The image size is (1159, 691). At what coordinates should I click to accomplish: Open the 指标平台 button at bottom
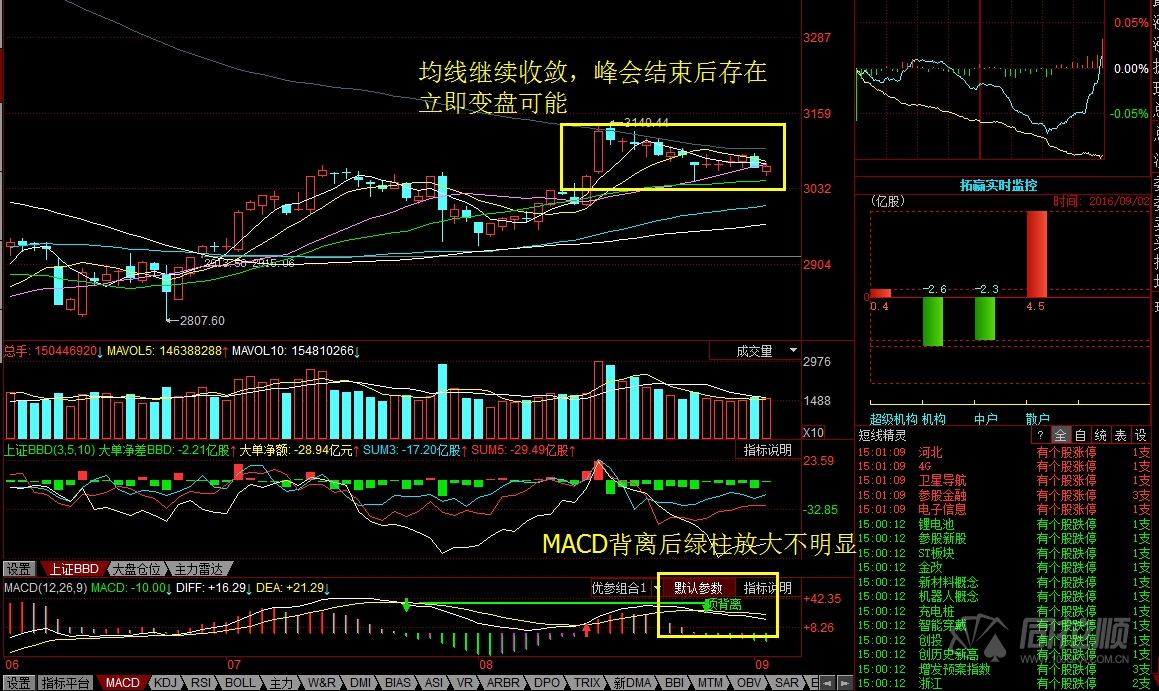click(66, 682)
